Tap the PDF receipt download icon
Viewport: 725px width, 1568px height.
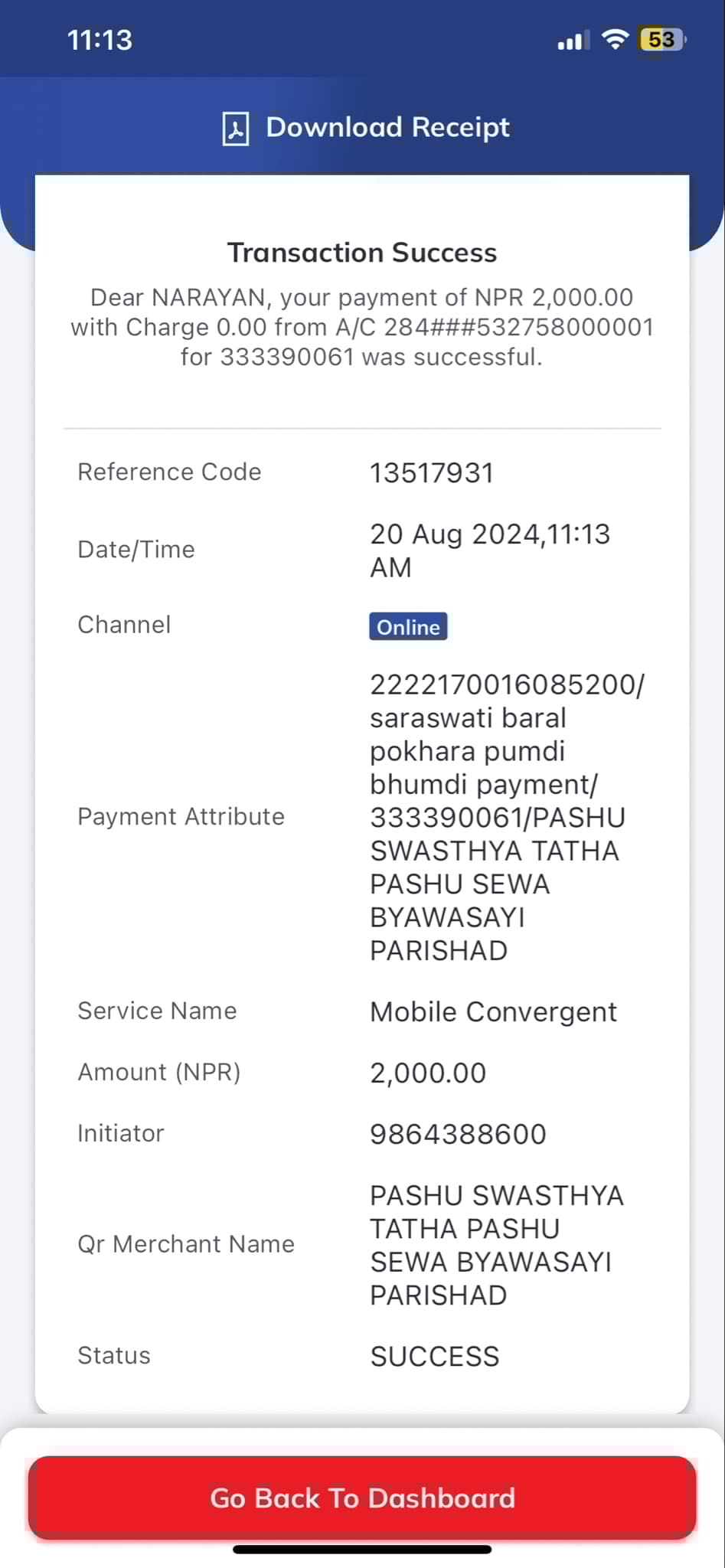click(236, 128)
